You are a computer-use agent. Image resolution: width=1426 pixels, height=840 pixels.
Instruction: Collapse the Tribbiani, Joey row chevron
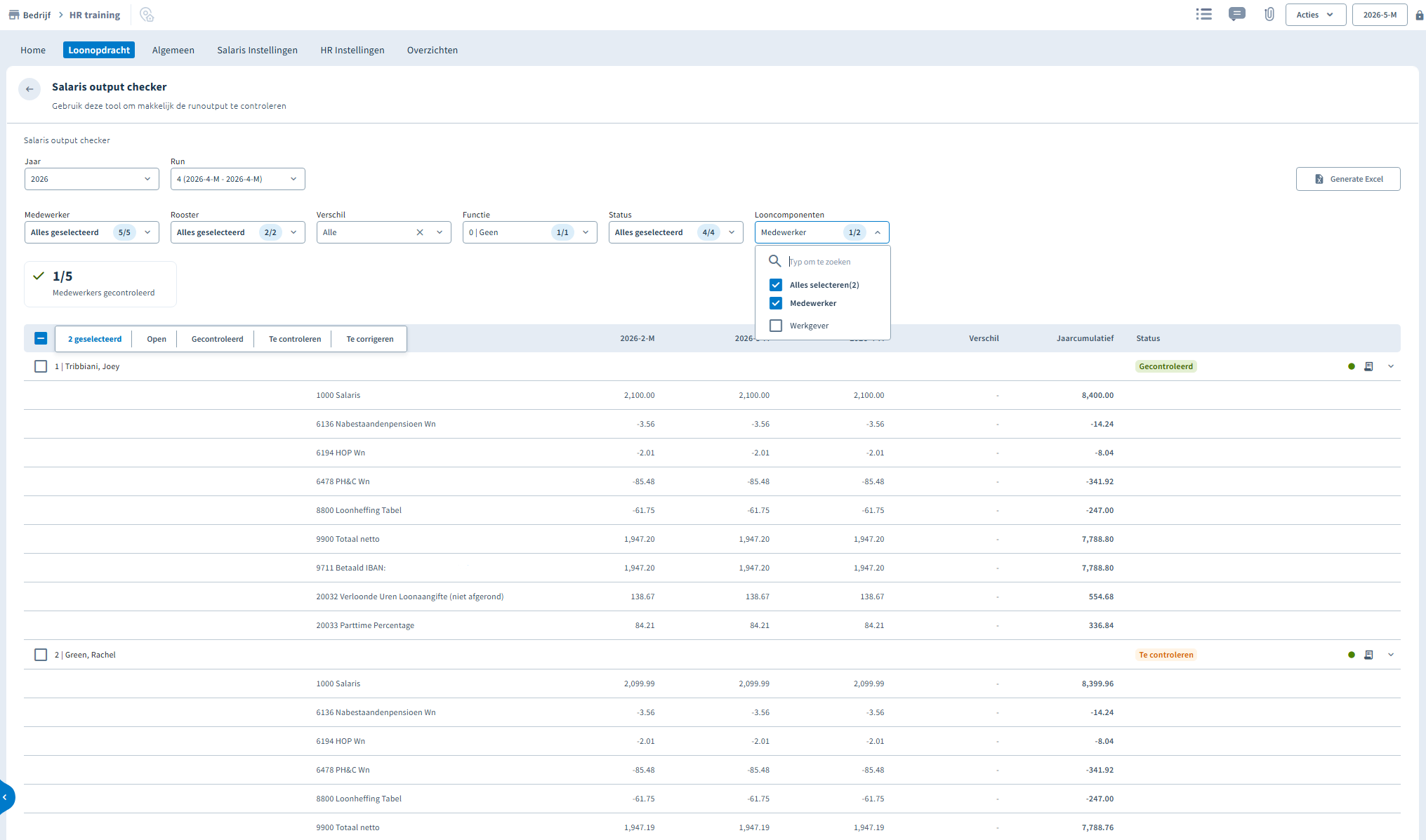1391,366
